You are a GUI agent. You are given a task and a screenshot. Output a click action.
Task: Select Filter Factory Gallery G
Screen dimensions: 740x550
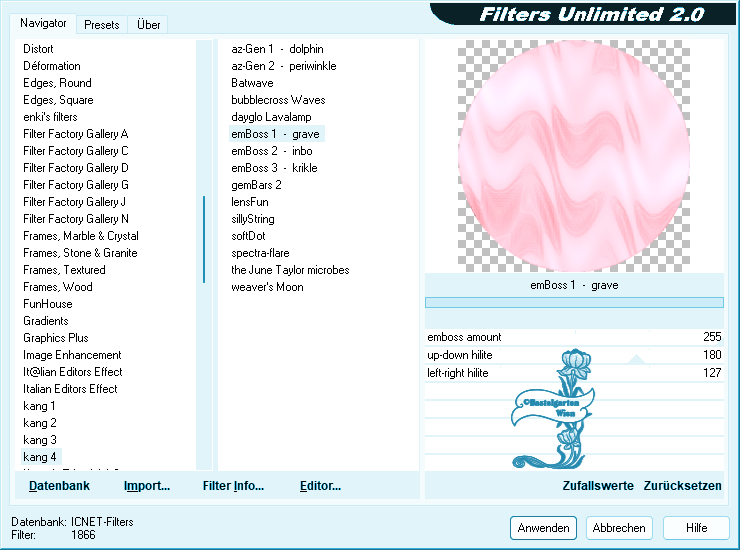point(76,185)
